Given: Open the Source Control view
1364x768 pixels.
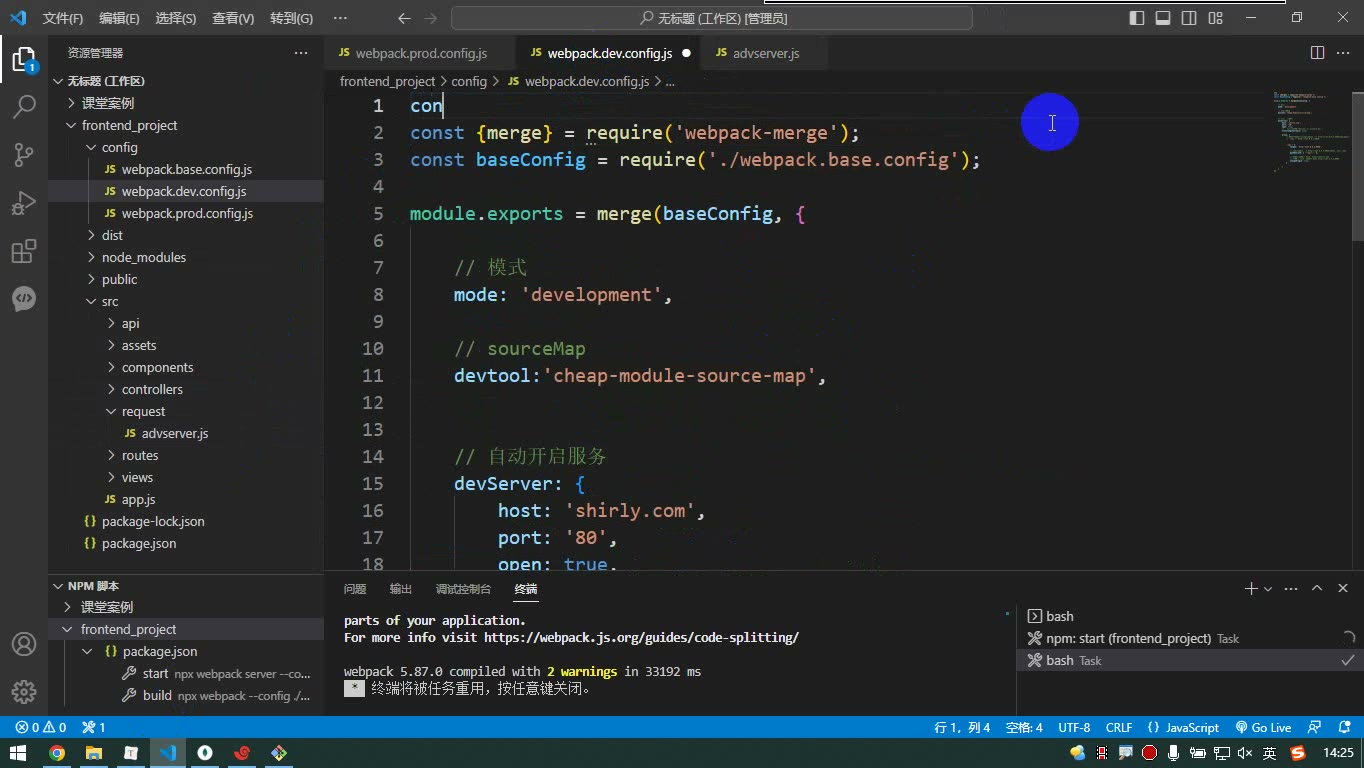Looking at the screenshot, I should click(24, 154).
